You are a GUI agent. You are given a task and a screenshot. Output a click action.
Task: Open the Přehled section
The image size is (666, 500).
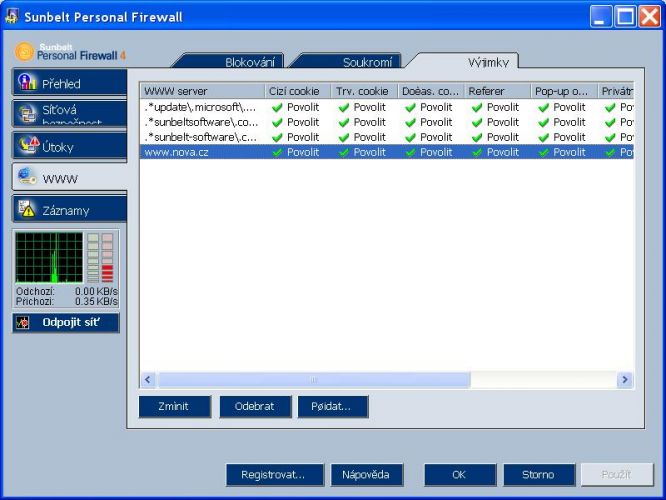coord(70,83)
